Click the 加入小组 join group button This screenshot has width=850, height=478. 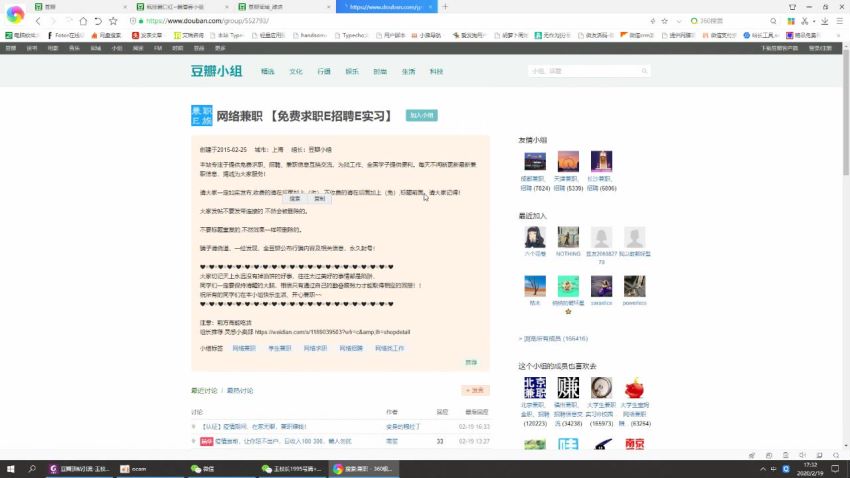click(x=422, y=115)
